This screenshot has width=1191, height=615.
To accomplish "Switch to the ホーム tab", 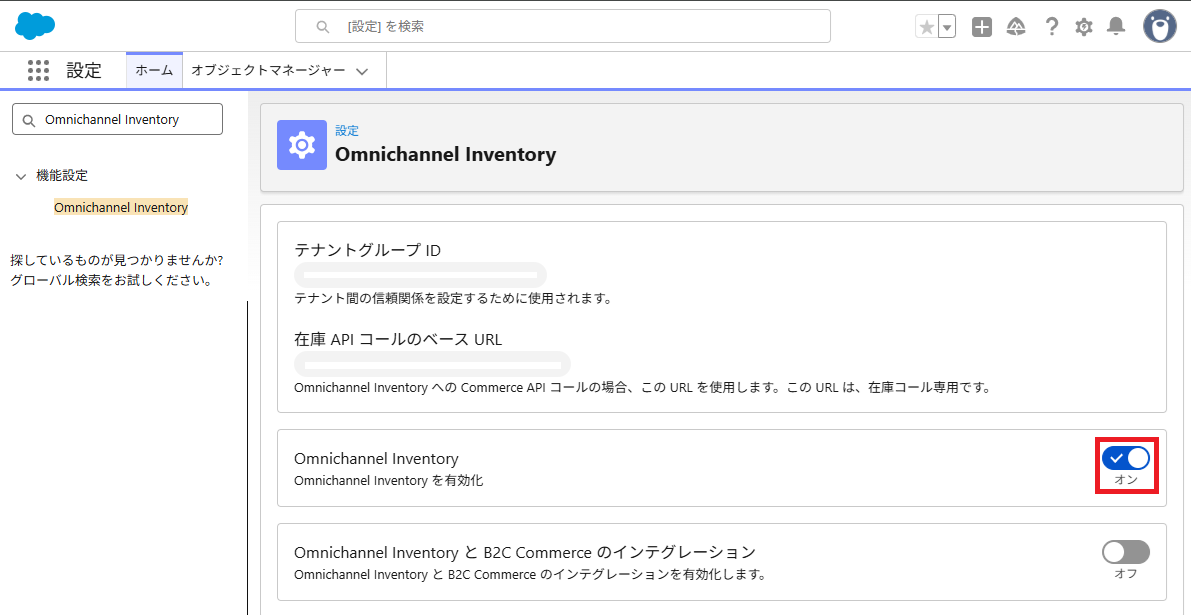I will point(154,70).
